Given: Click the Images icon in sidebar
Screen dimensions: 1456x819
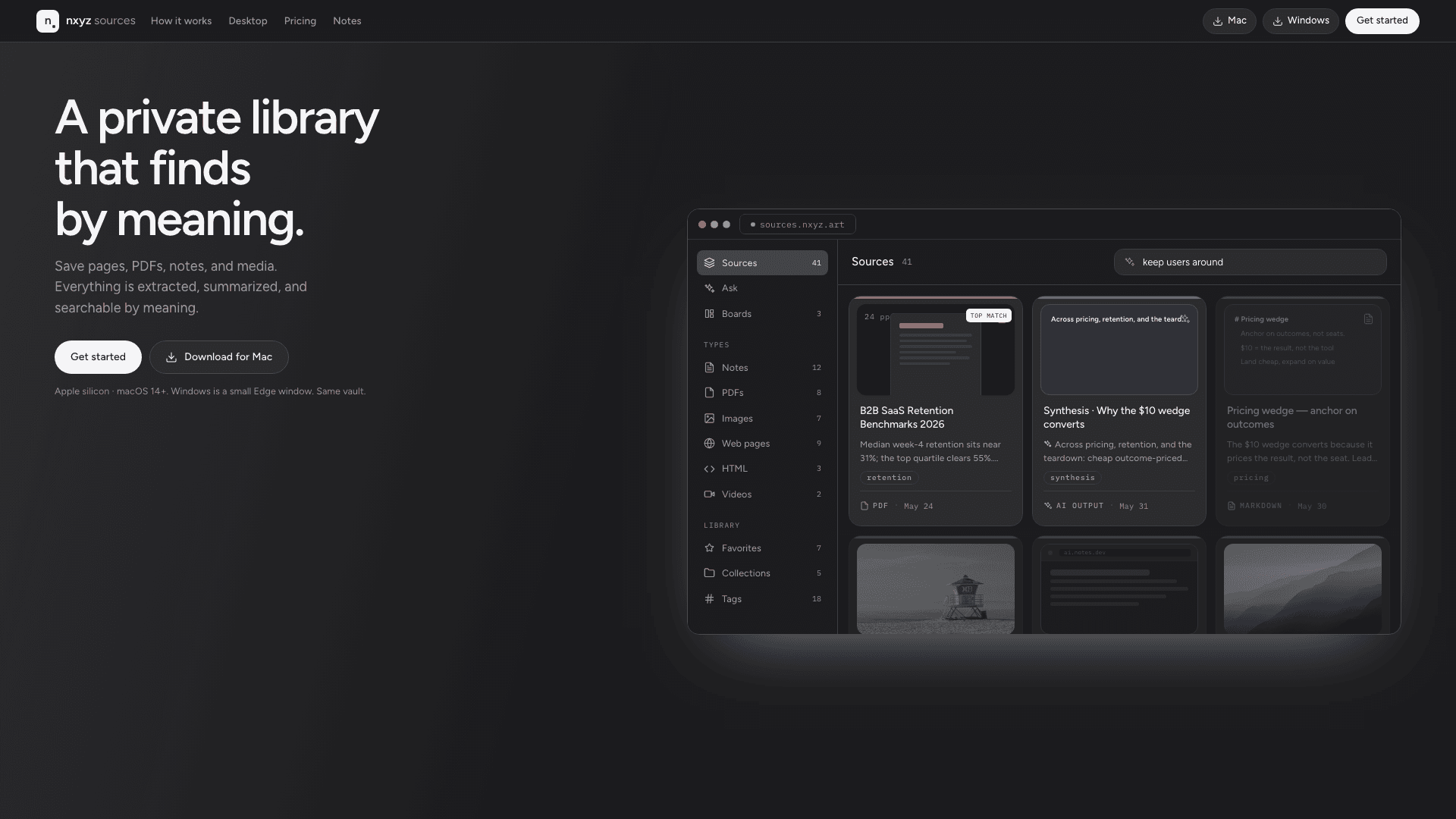Looking at the screenshot, I should tap(710, 419).
